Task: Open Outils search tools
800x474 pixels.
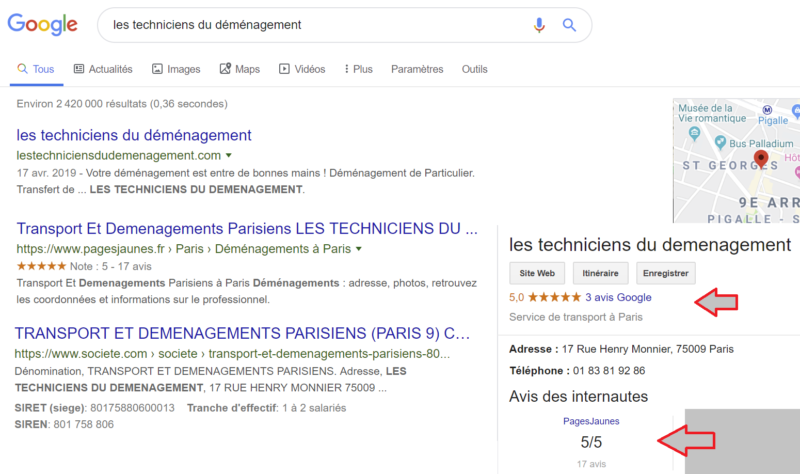Action: (474, 69)
